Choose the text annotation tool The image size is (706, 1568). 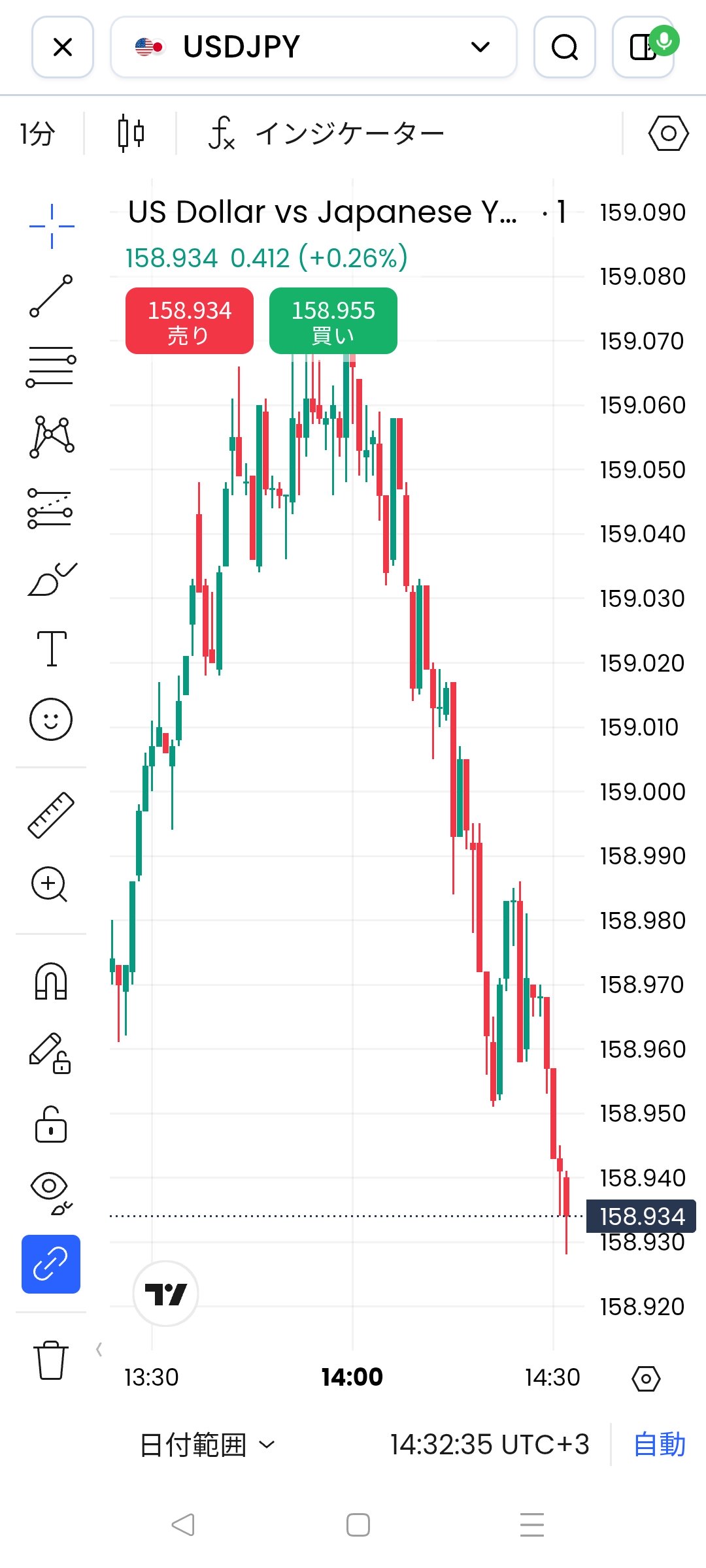[51, 649]
